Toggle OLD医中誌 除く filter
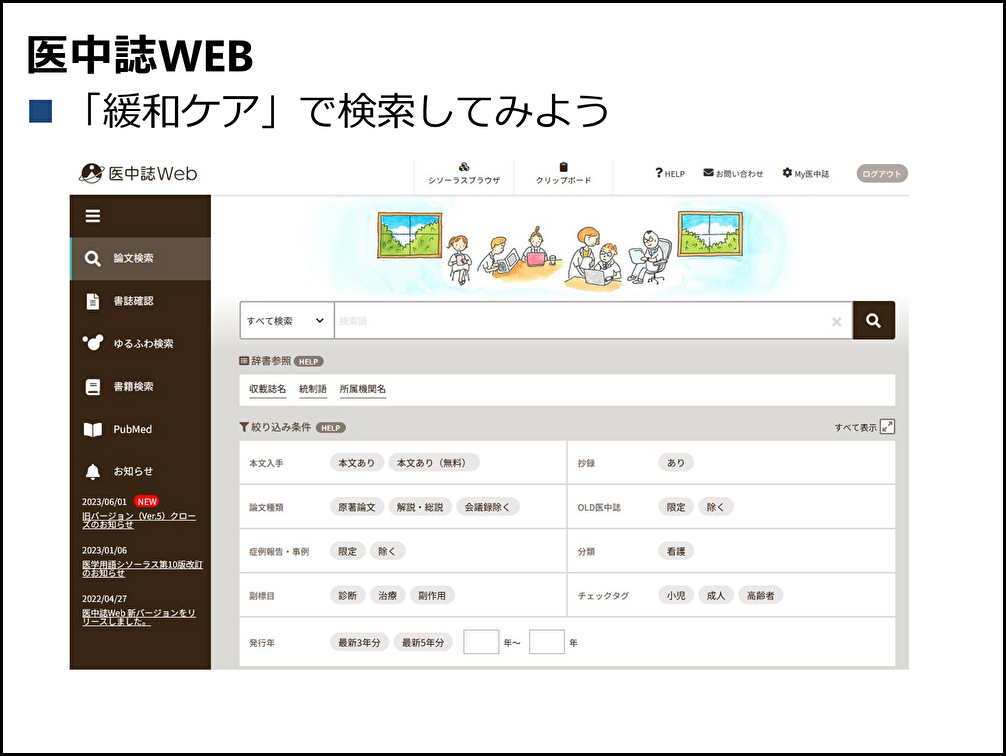1006x756 pixels. 715,507
